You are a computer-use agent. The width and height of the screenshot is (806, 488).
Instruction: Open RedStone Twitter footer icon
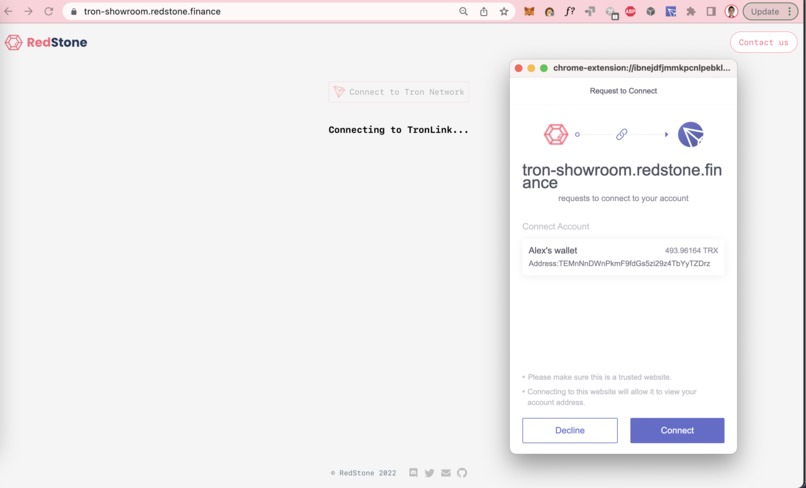(x=430, y=473)
